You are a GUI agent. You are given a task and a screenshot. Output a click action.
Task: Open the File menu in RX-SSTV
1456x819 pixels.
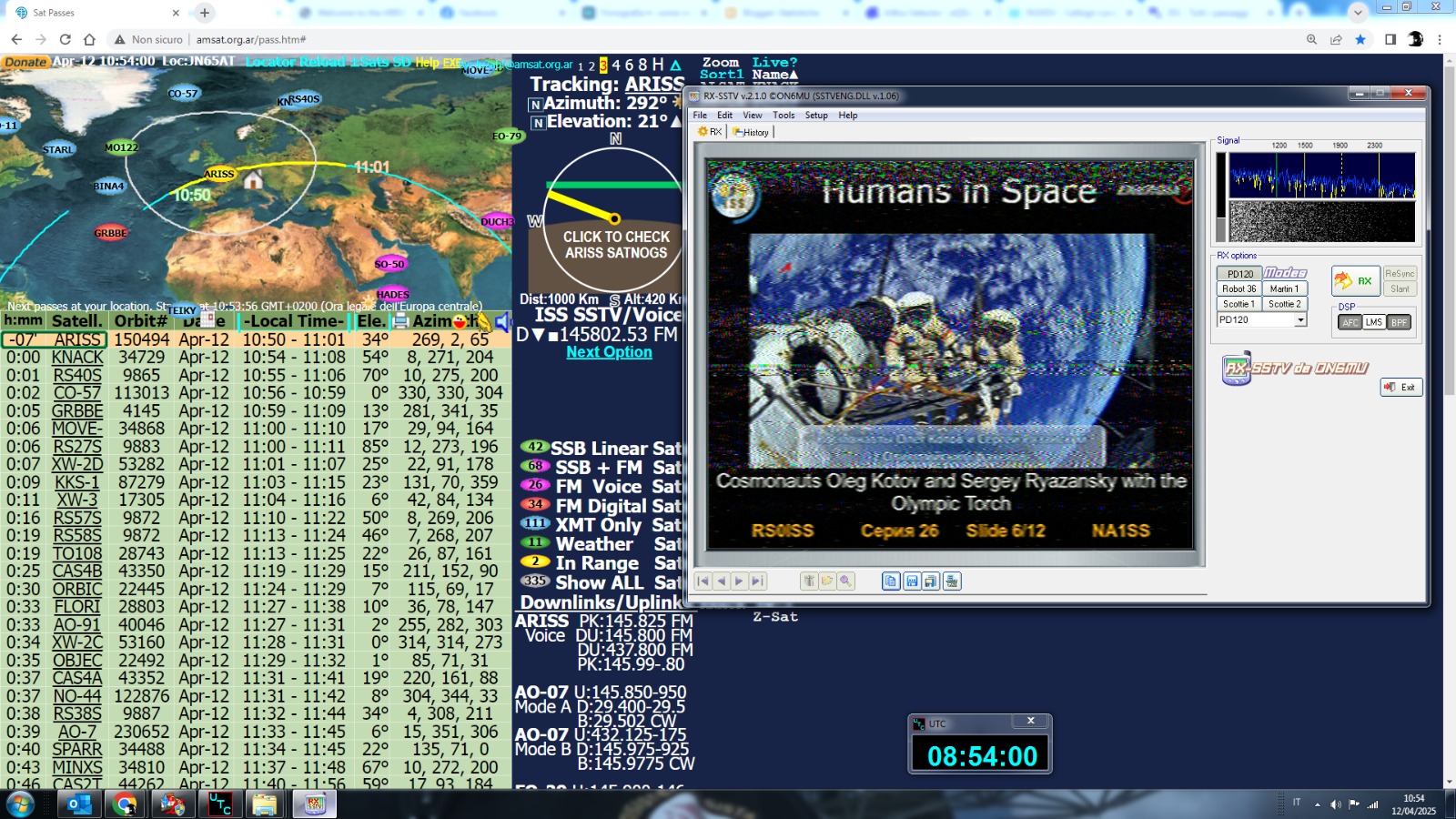click(x=700, y=116)
